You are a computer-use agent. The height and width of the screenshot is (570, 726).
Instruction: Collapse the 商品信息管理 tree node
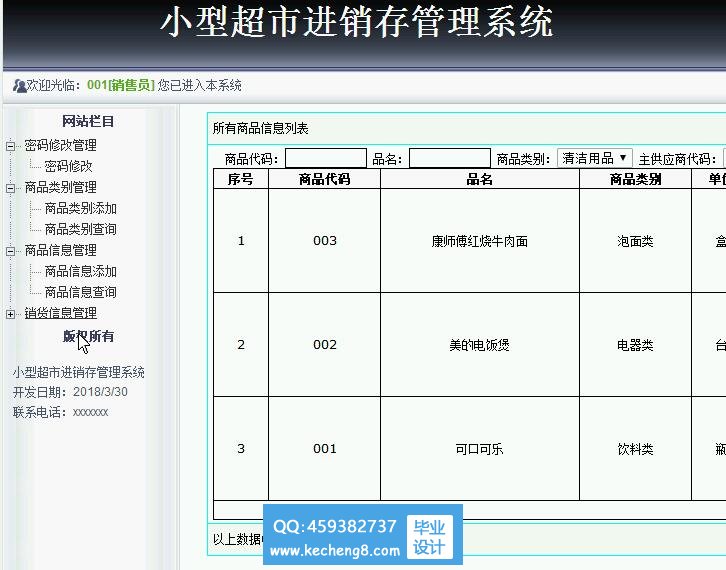click(x=10, y=251)
